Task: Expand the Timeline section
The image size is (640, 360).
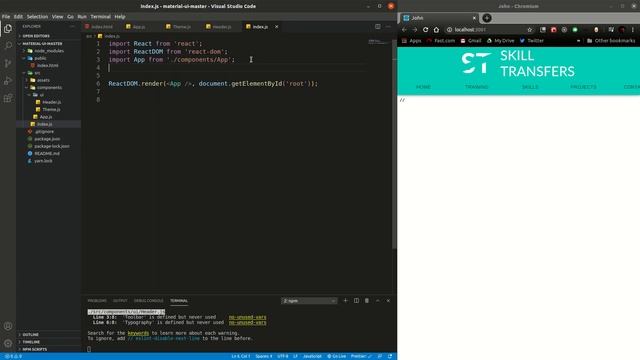Action: 31,342
